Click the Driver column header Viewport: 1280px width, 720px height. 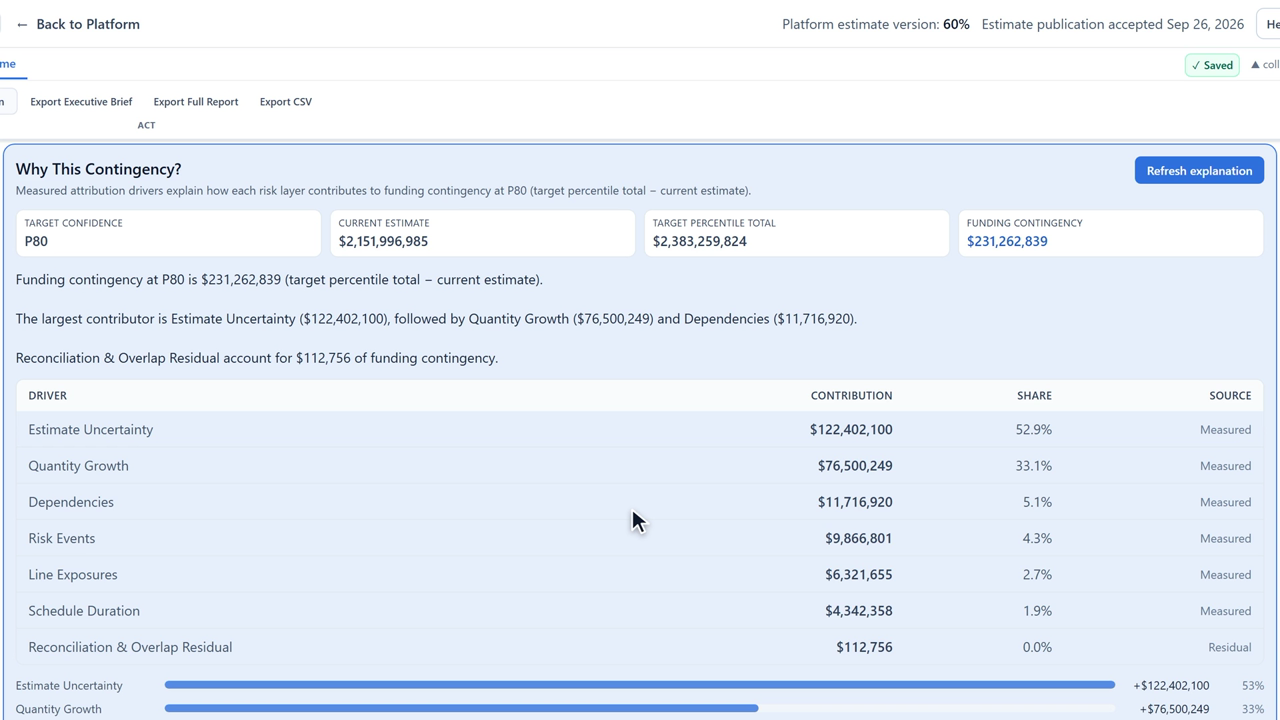pyautogui.click(x=48, y=395)
